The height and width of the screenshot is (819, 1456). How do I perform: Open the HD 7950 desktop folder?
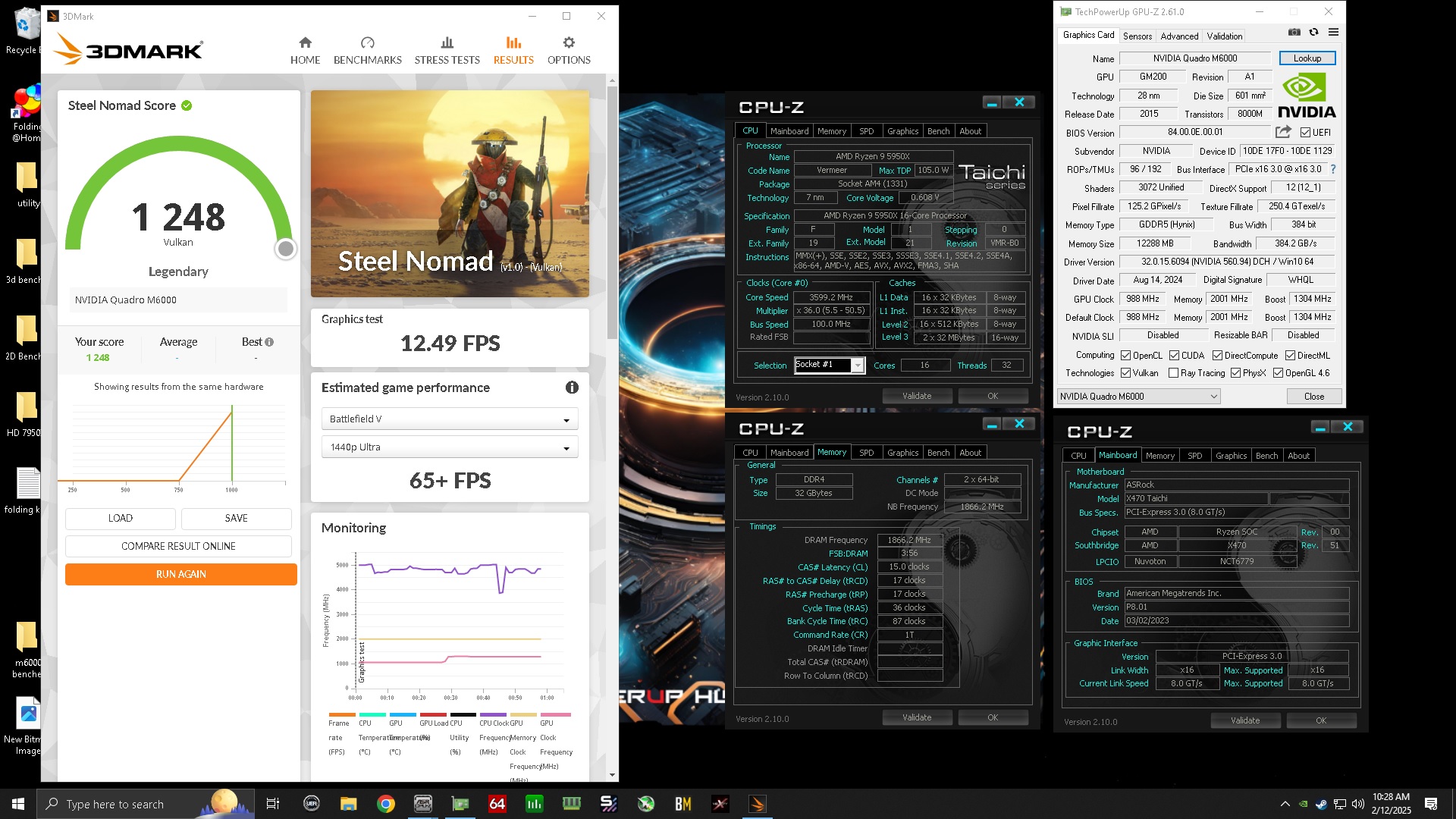click(24, 415)
